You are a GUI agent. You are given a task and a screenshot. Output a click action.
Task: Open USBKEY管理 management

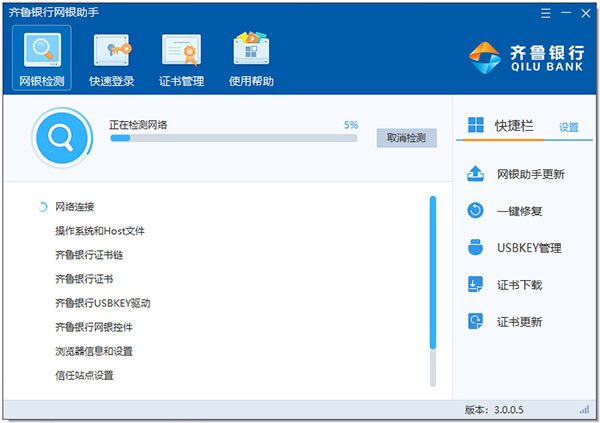coord(529,248)
